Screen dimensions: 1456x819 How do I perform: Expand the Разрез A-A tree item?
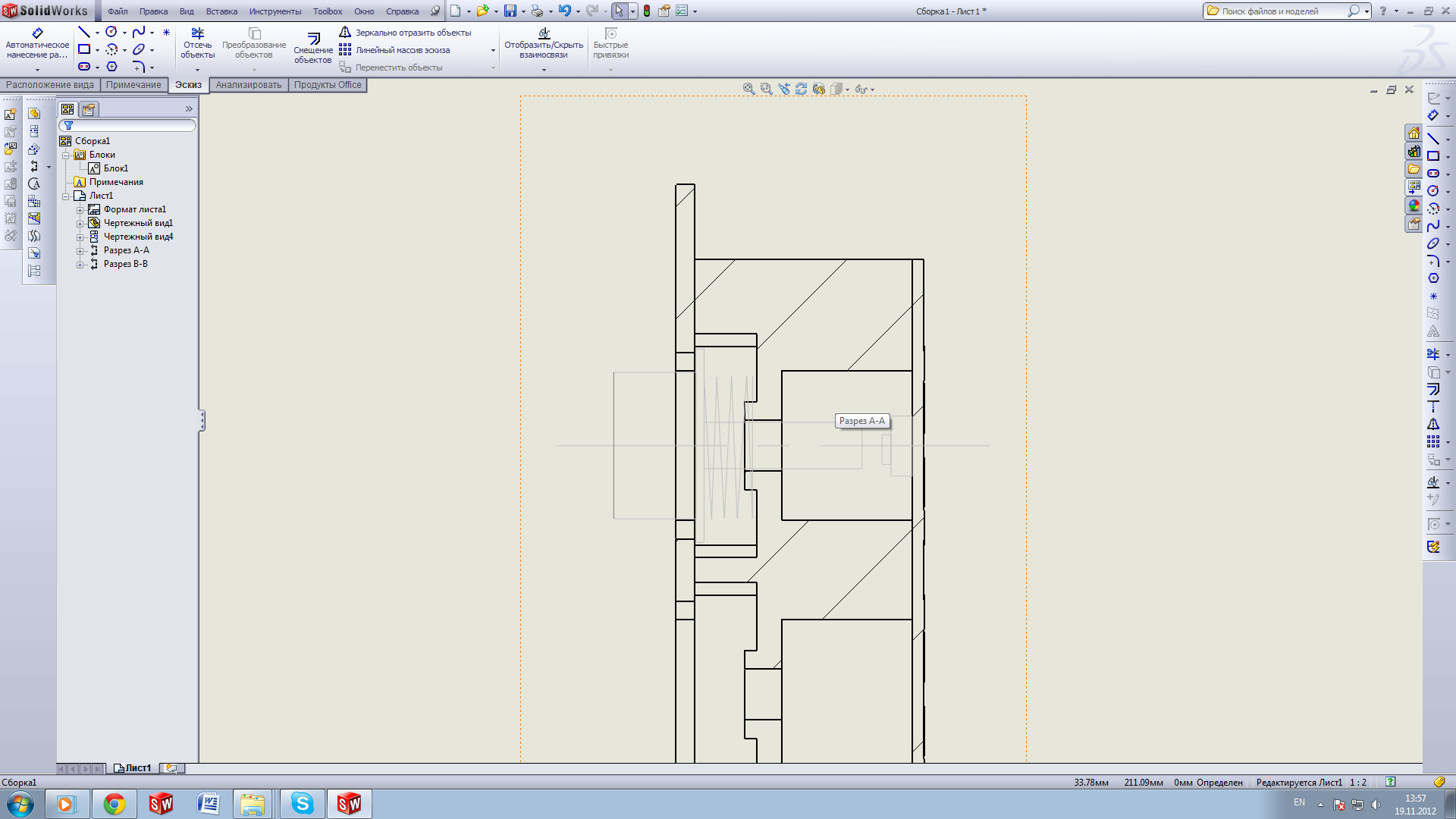pos(80,251)
